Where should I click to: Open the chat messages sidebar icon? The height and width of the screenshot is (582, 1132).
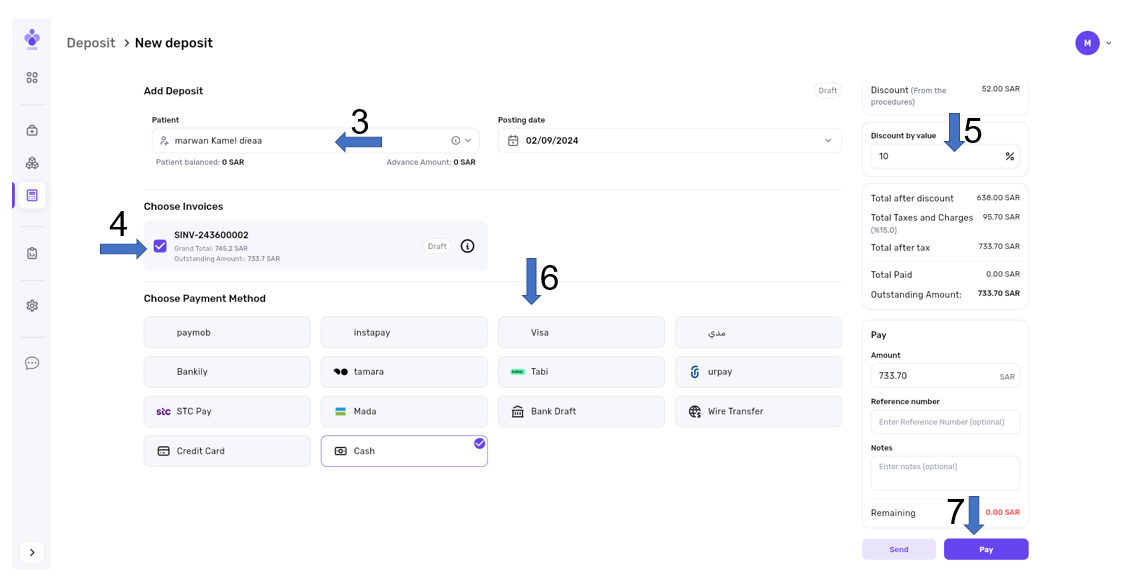pyautogui.click(x=32, y=363)
